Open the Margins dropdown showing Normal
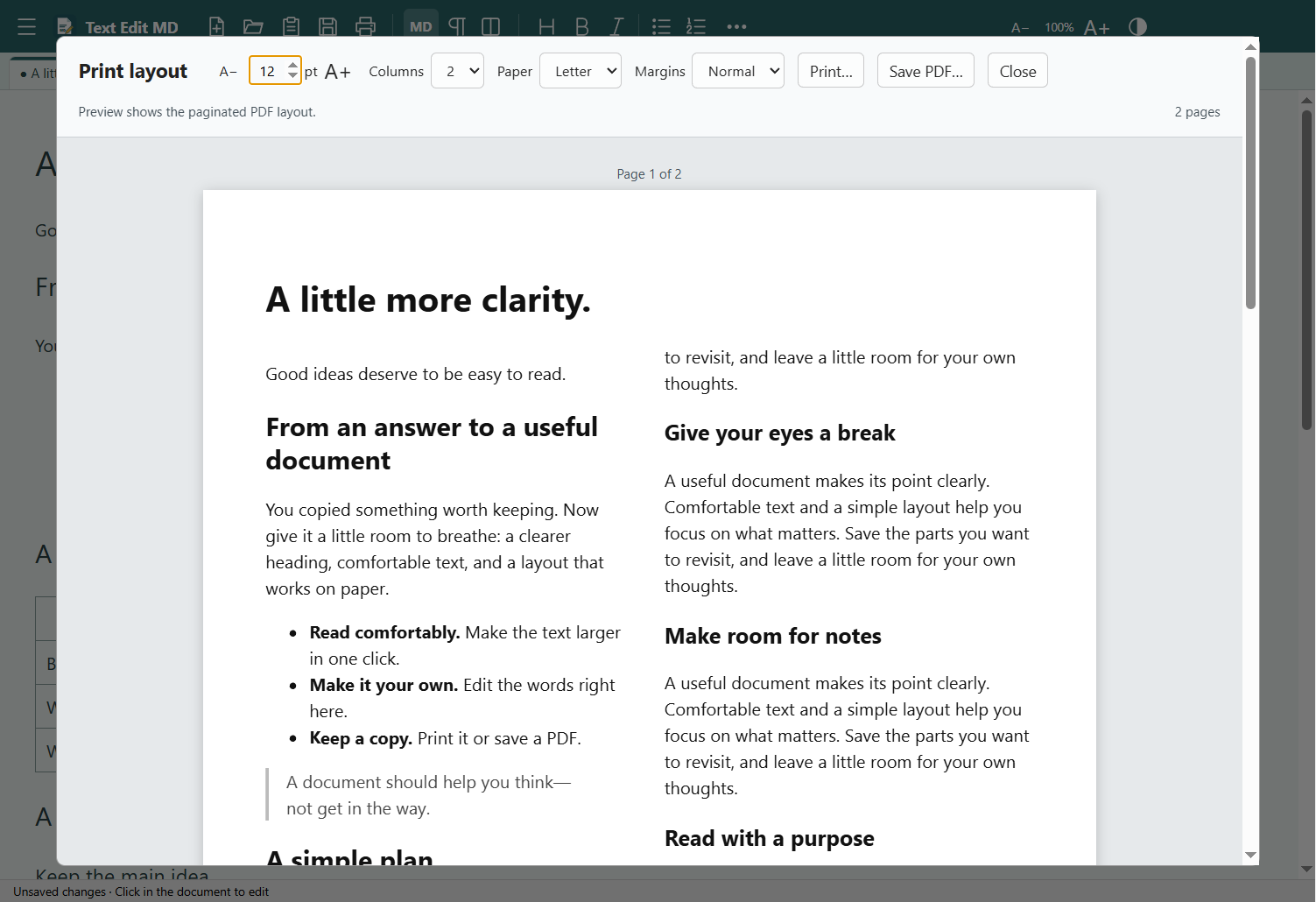 point(738,71)
